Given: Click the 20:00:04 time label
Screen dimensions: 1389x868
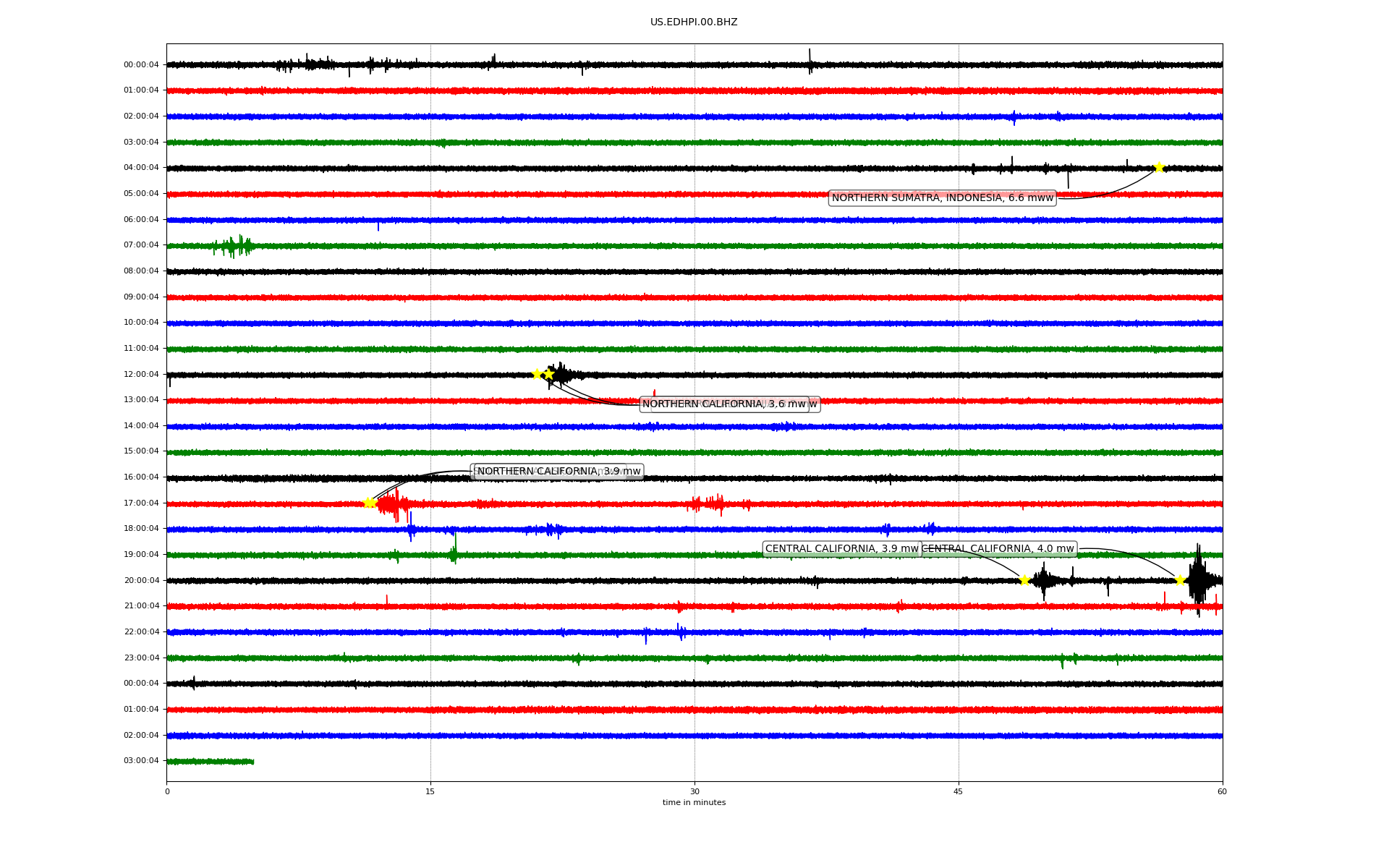Looking at the screenshot, I should 141,580.
